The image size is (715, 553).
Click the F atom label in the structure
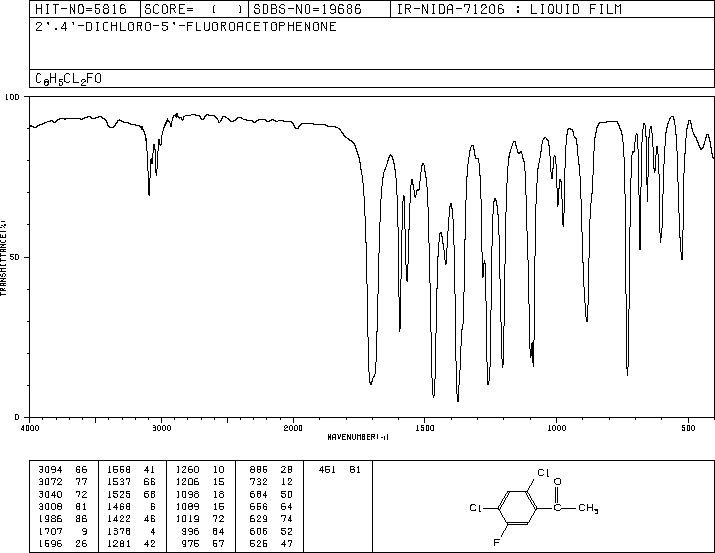click(496, 543)
